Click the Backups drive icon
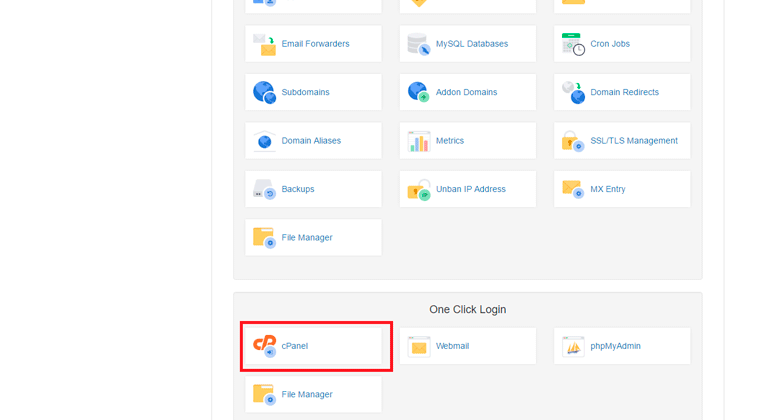This screenshot has height=420, width=764. pos(265,190)
